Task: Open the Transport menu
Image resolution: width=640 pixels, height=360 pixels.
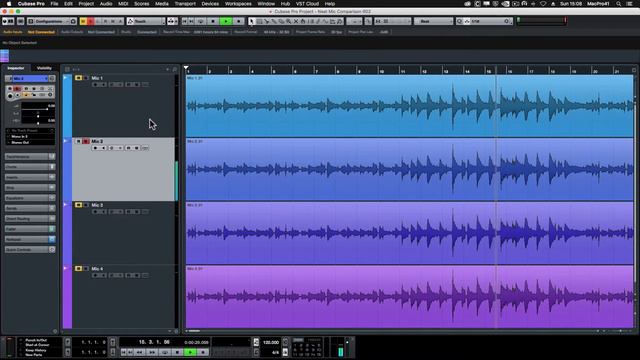Action: 185,4
